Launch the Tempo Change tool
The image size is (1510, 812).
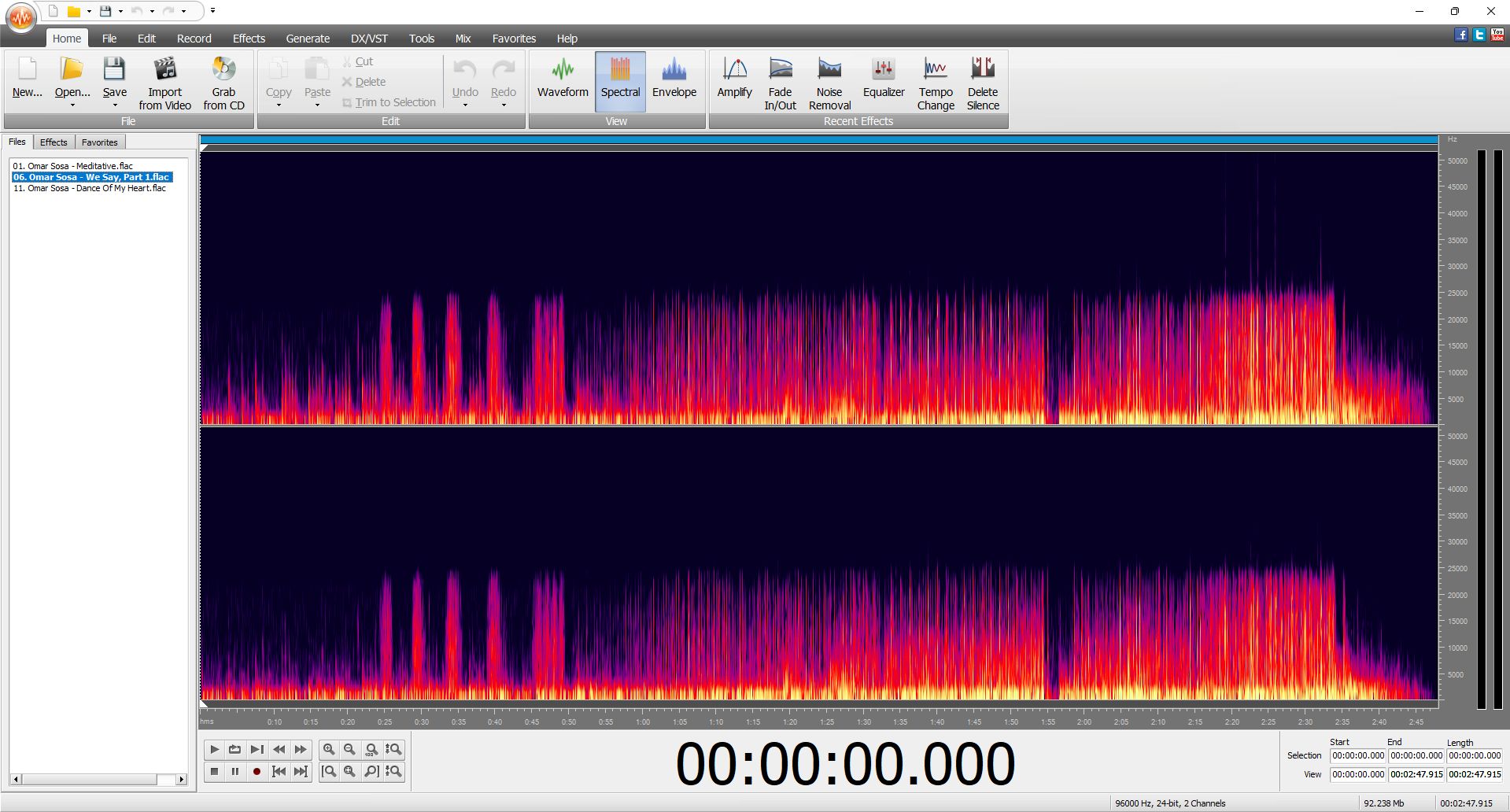(x=936, y=83)
